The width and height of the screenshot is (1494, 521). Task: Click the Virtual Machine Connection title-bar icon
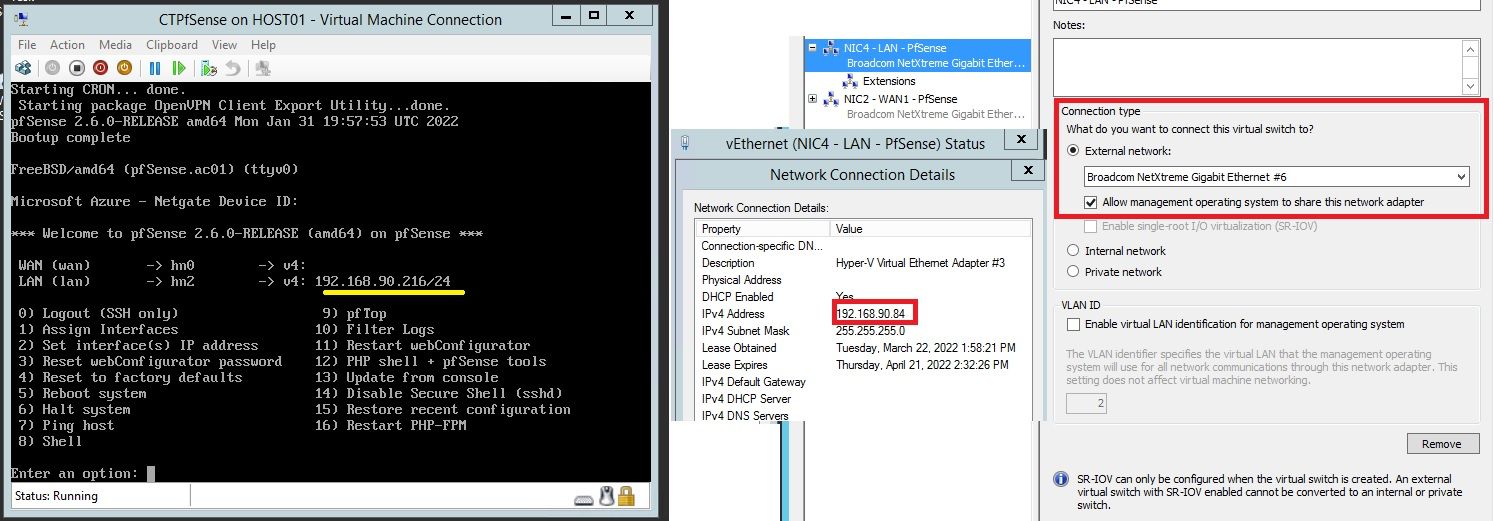point(22,20)
